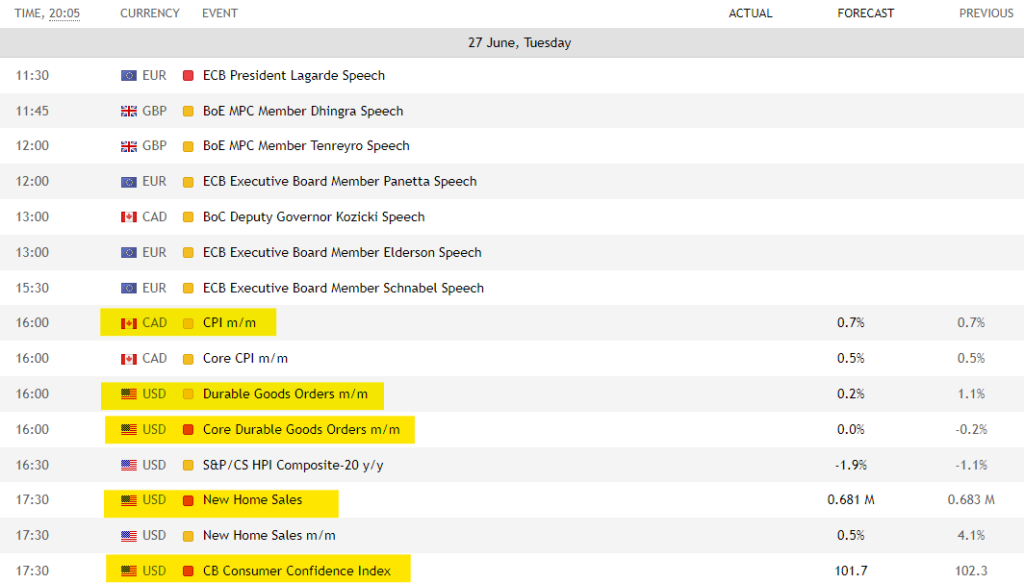
Task: Click the CURRENCY column header
Action: tap(150, 13)
